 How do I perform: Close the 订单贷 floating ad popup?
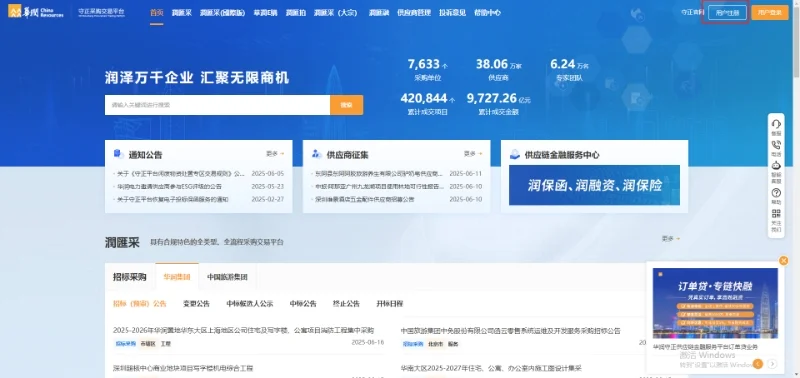point(784,261)
